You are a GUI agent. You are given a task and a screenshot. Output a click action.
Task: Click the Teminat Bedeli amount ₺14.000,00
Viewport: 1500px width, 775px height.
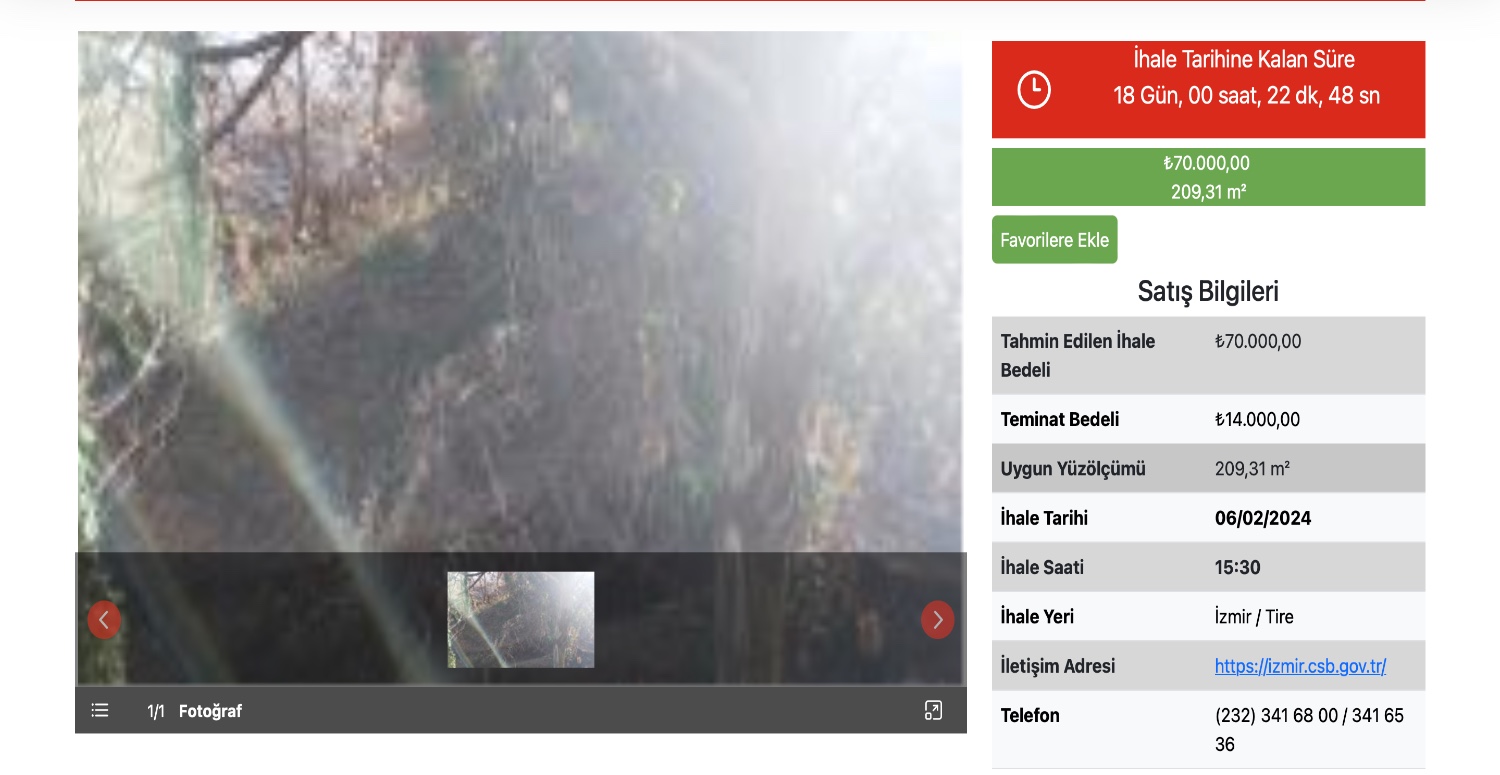[x=1257, y=420]
